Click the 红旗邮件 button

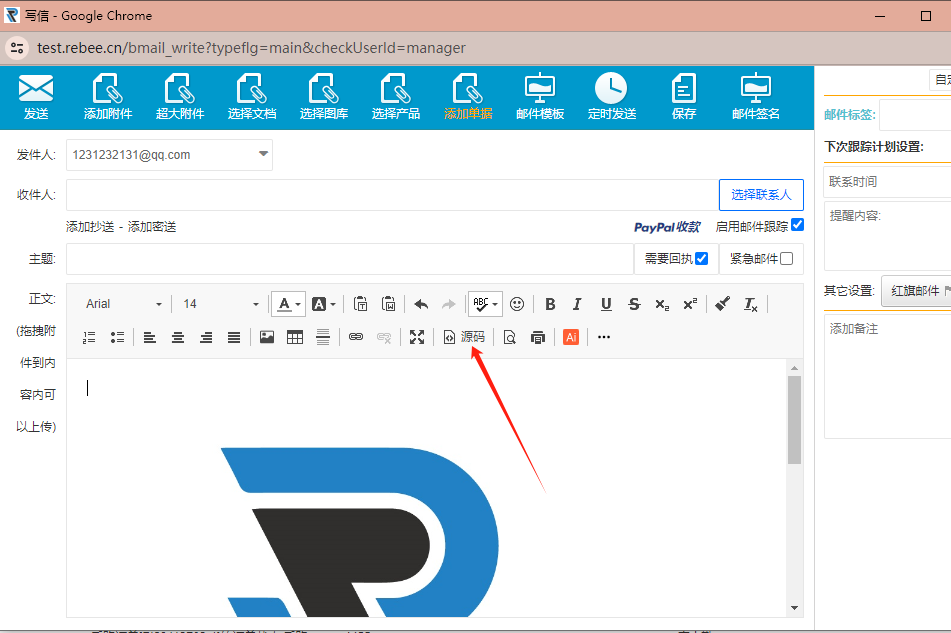[x=916, y=291]
